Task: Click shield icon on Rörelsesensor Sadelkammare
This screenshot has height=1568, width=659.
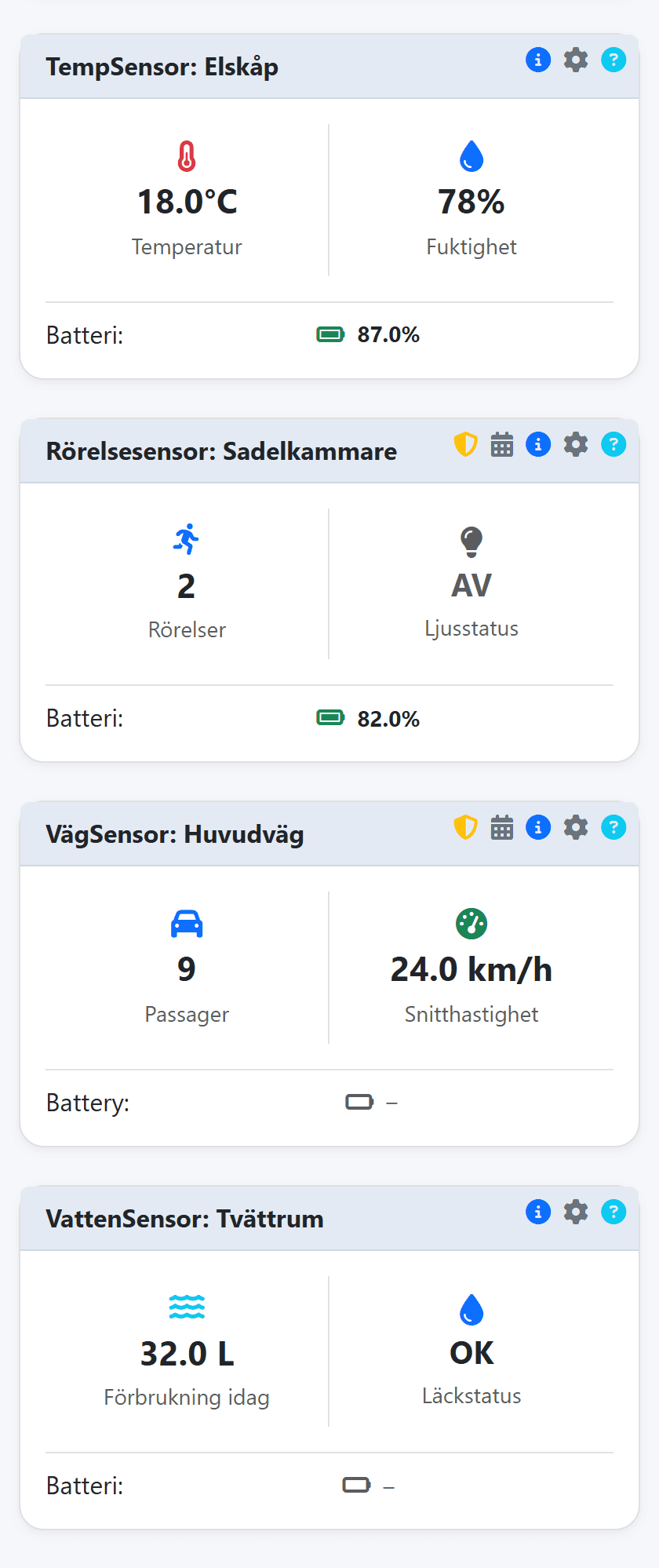Action: coord(466,444)
